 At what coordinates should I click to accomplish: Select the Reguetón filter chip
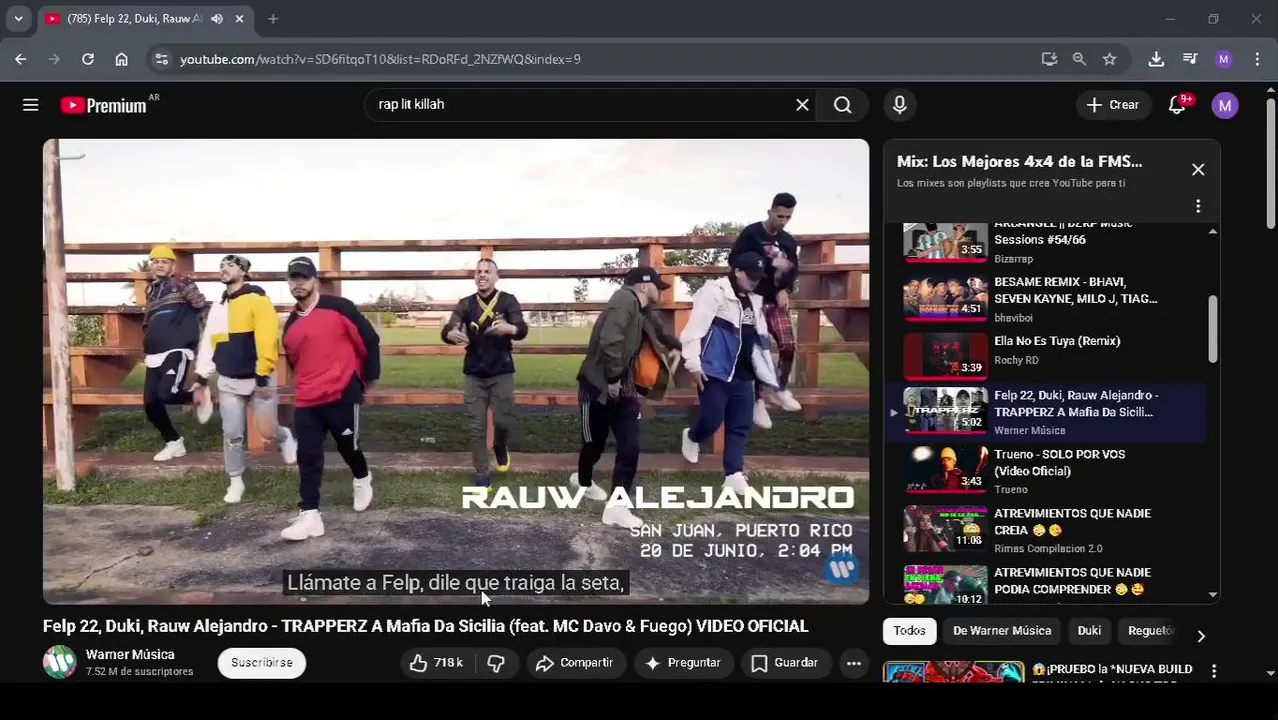[1151, 631]
